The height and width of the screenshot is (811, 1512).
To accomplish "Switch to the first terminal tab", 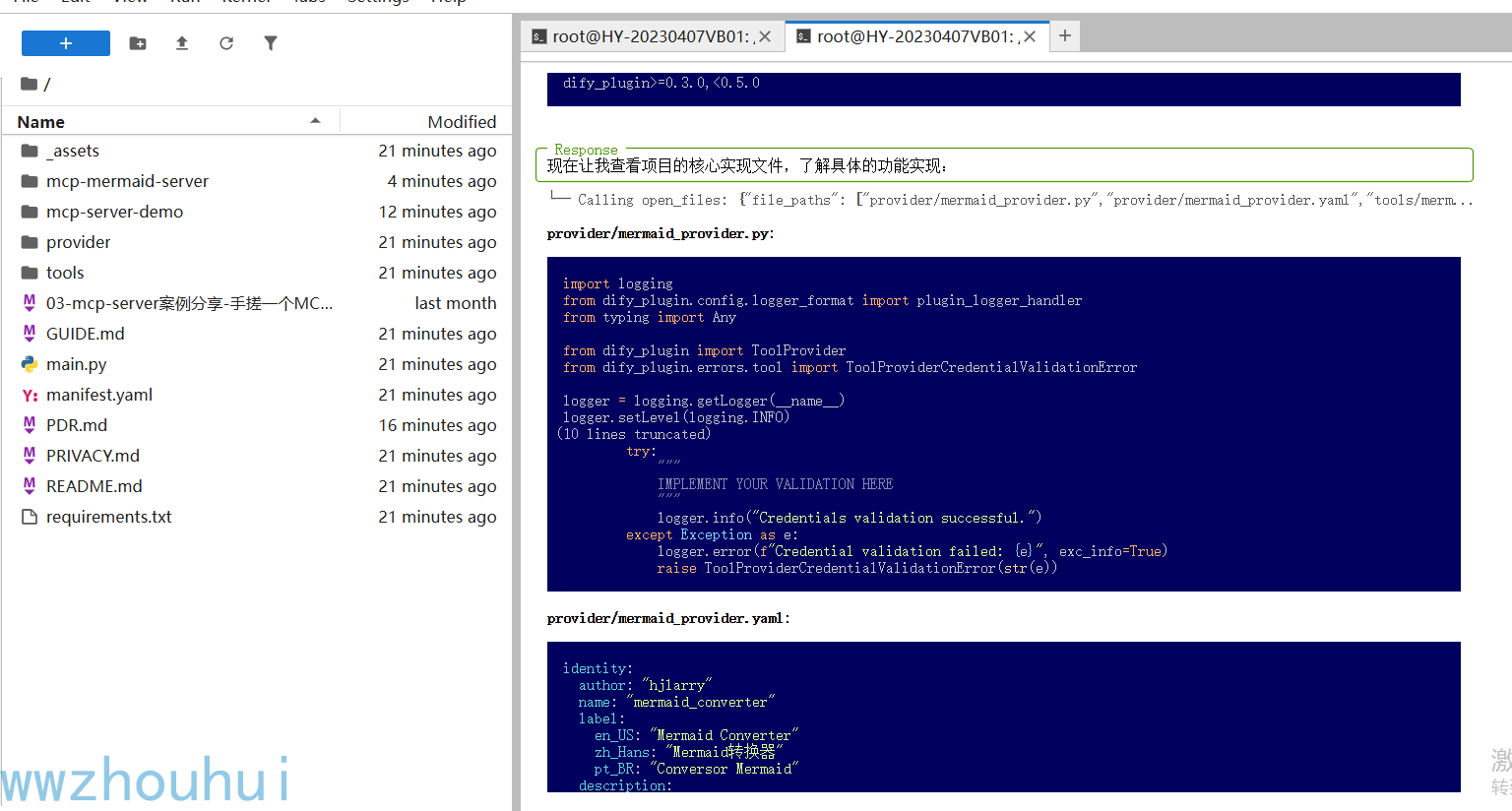I will click(652, 36).
